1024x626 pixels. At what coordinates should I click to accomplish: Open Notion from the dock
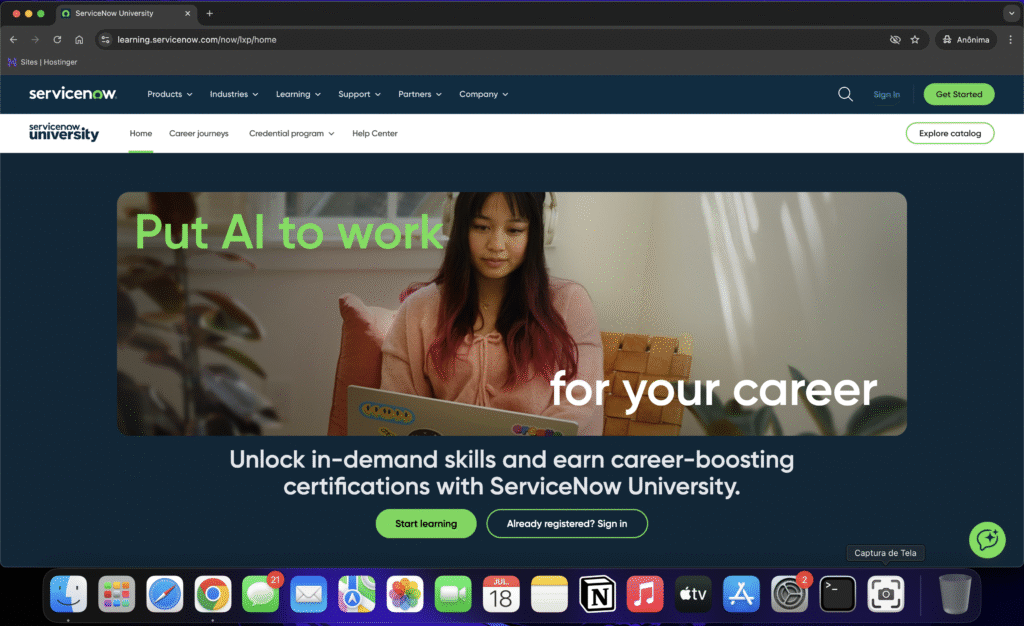click(x=597, y=594)
